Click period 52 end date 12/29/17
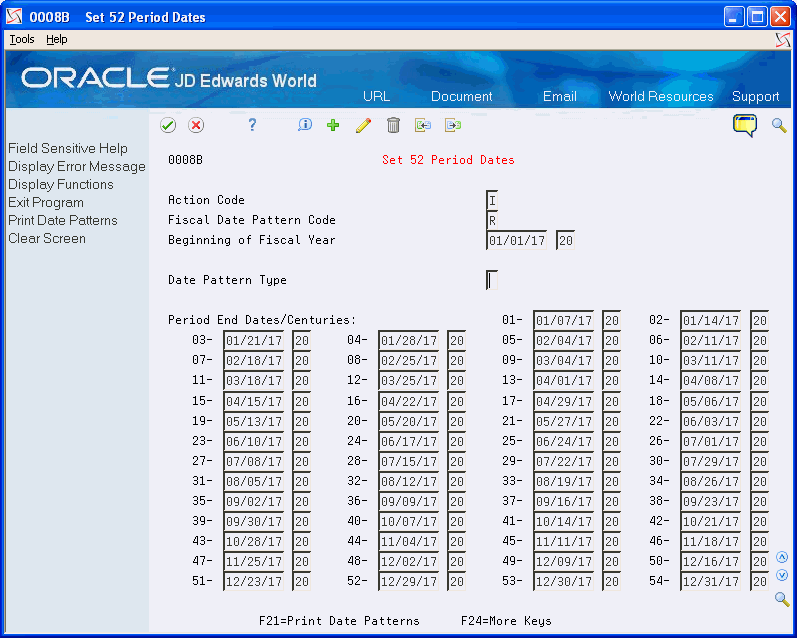The image size is (797, 638). point(409,582)
